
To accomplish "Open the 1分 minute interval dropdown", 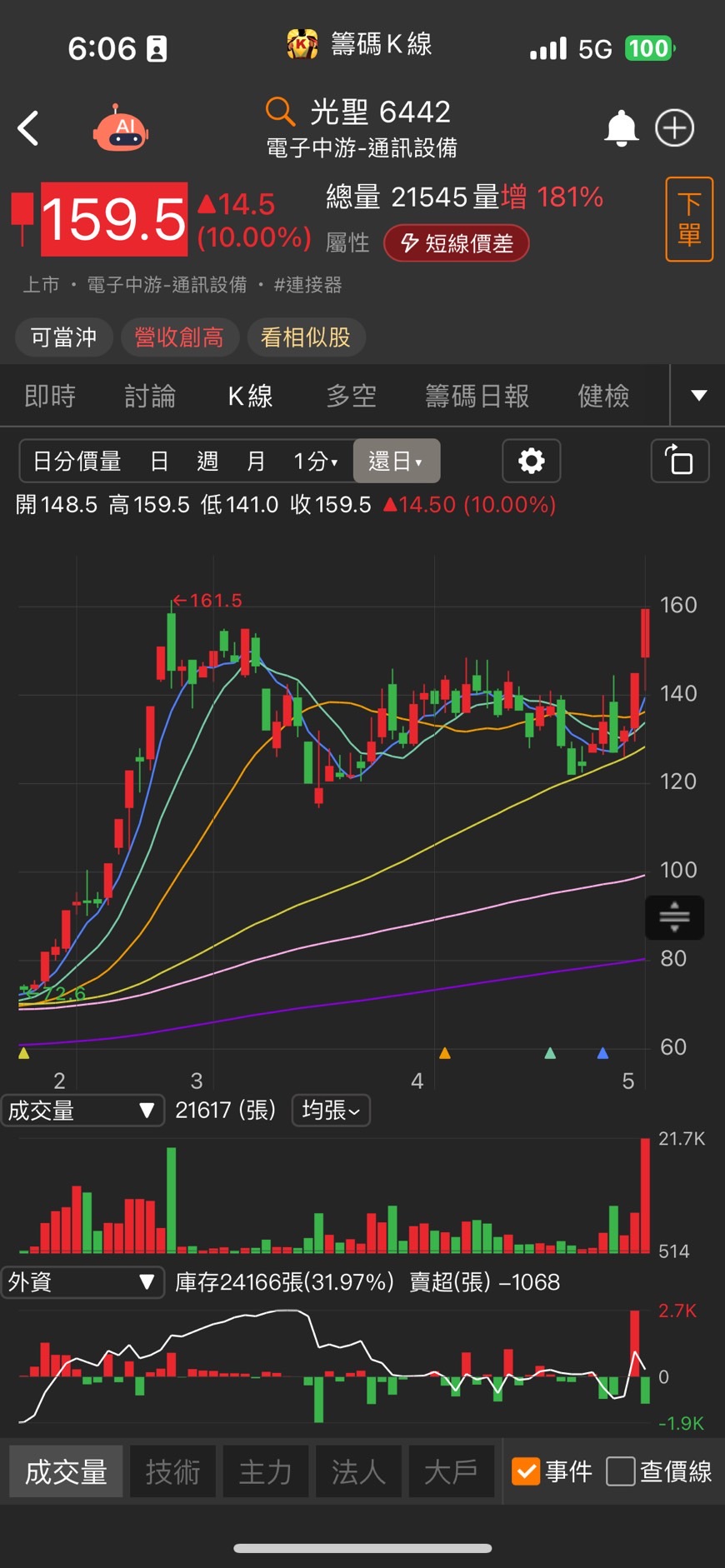I will pos(315,461).
